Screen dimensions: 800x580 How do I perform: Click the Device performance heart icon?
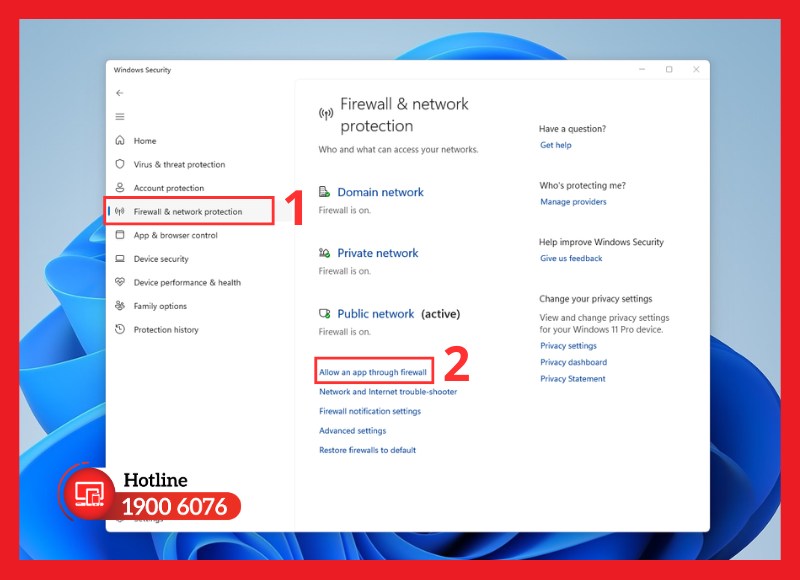[x=120, y=282]
